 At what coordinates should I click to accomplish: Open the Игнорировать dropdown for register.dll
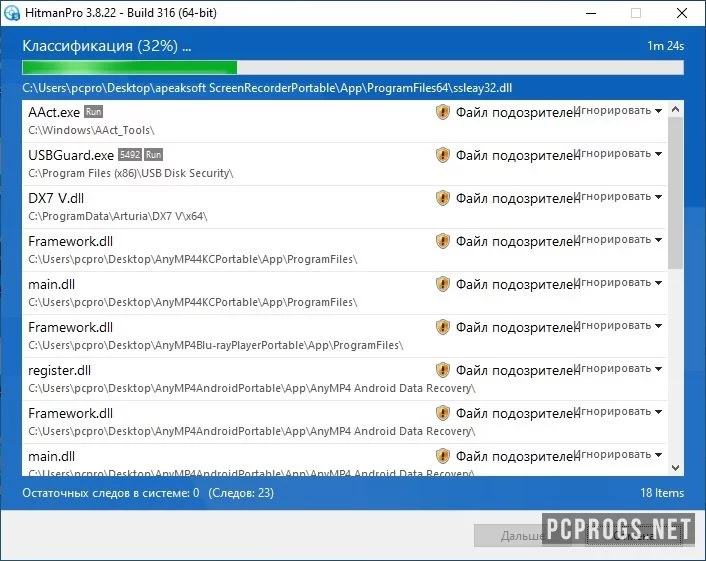(x=618, y=368)
